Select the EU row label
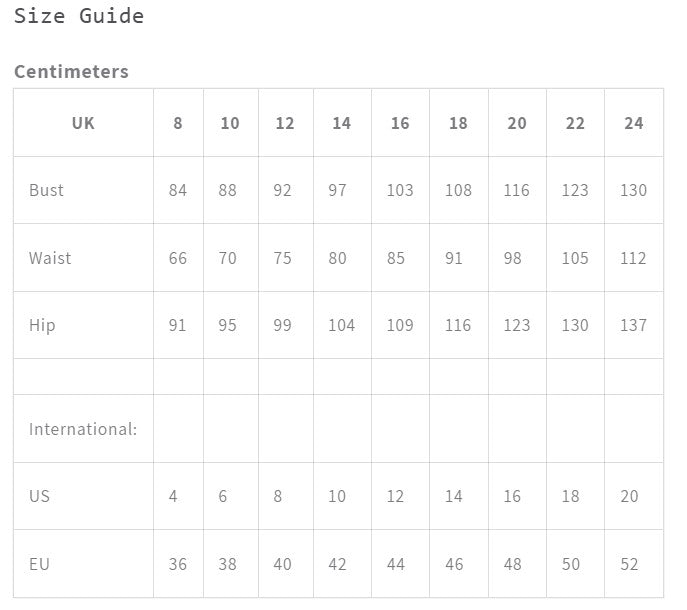 coord(39,564)
